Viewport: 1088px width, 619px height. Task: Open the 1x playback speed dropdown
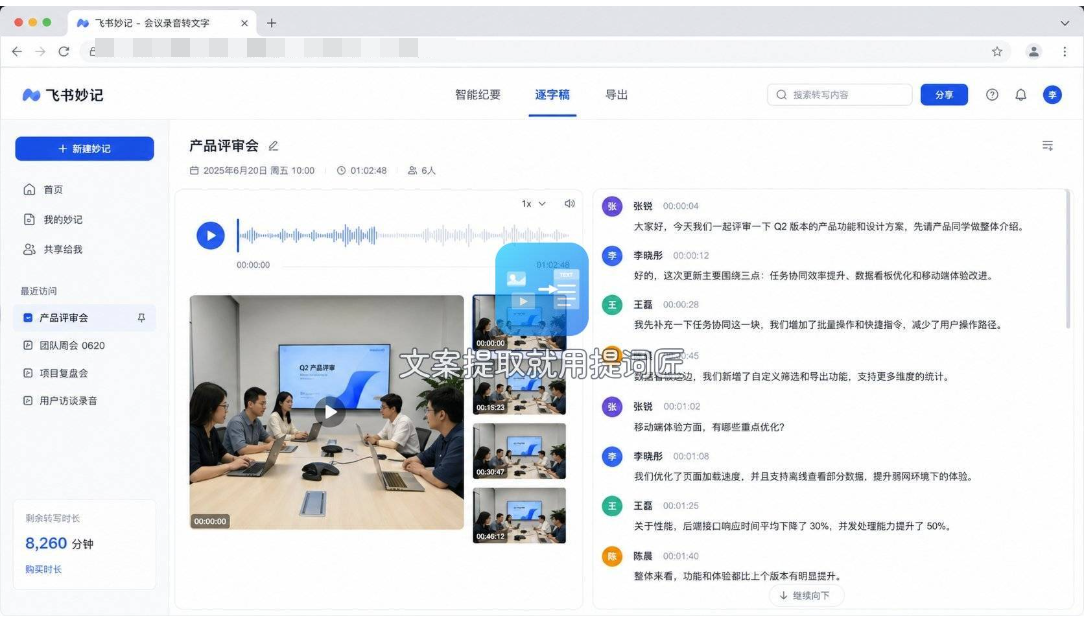click(534, 203)
